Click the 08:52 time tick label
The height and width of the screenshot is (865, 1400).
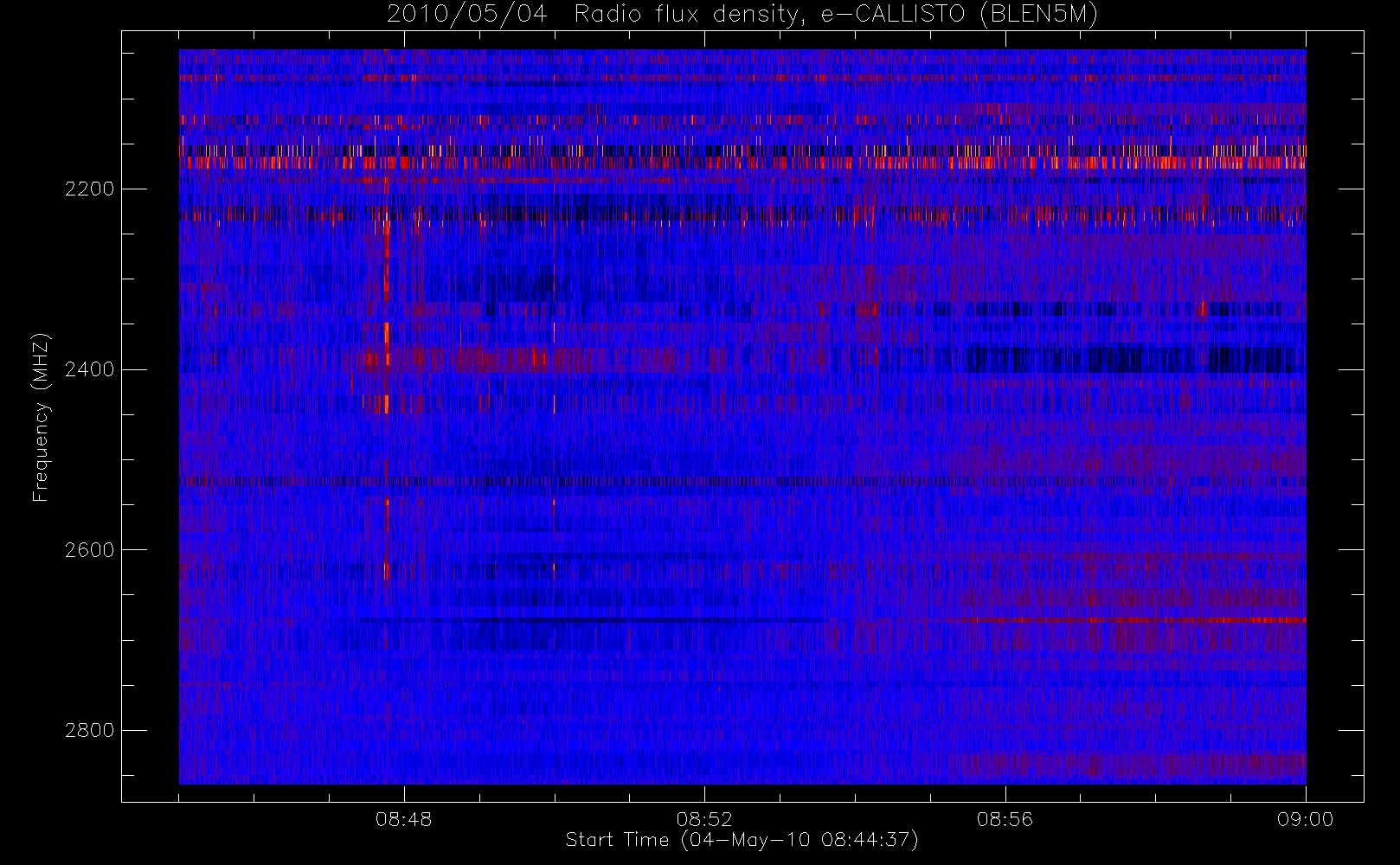coord(704,819)
